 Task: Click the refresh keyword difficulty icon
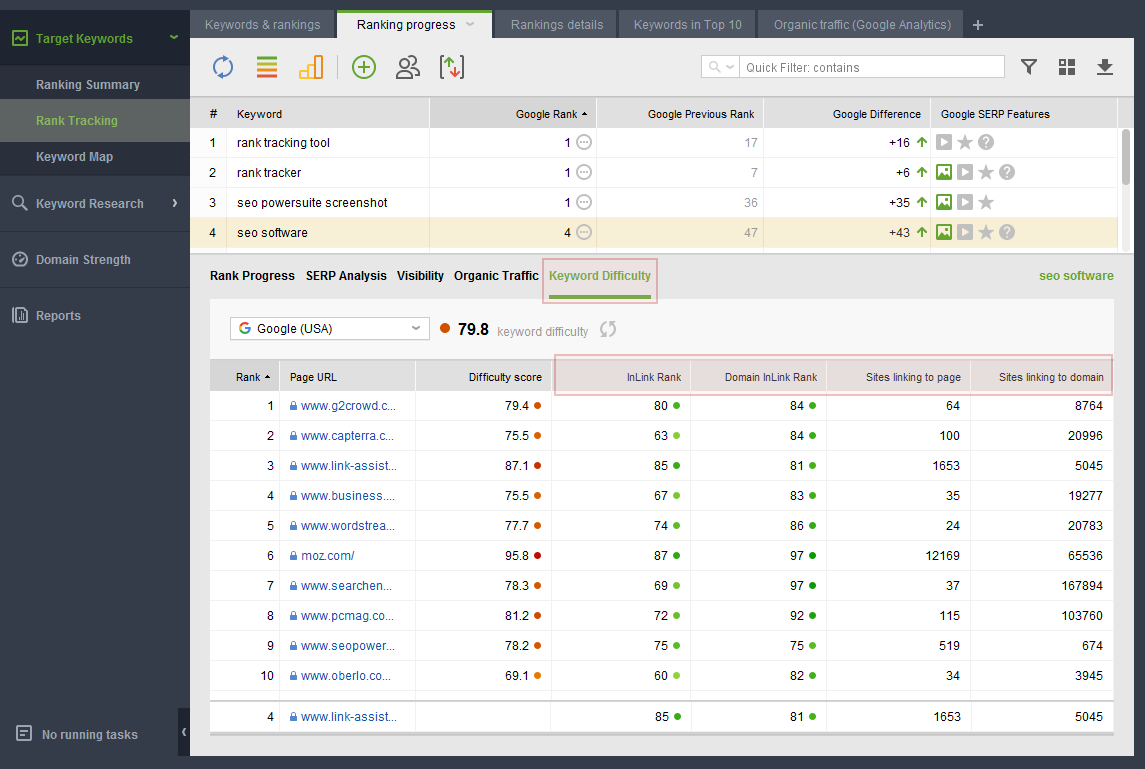pyautogui.click(x=608, y=329)
